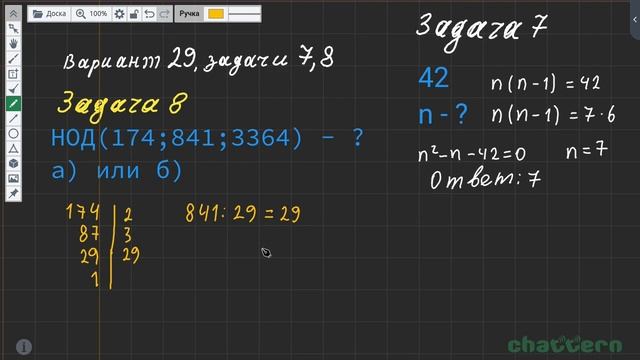Viewport: 640px width, 360px height.
Task: Expand the right side panel arrow
Action: point(635,20)
